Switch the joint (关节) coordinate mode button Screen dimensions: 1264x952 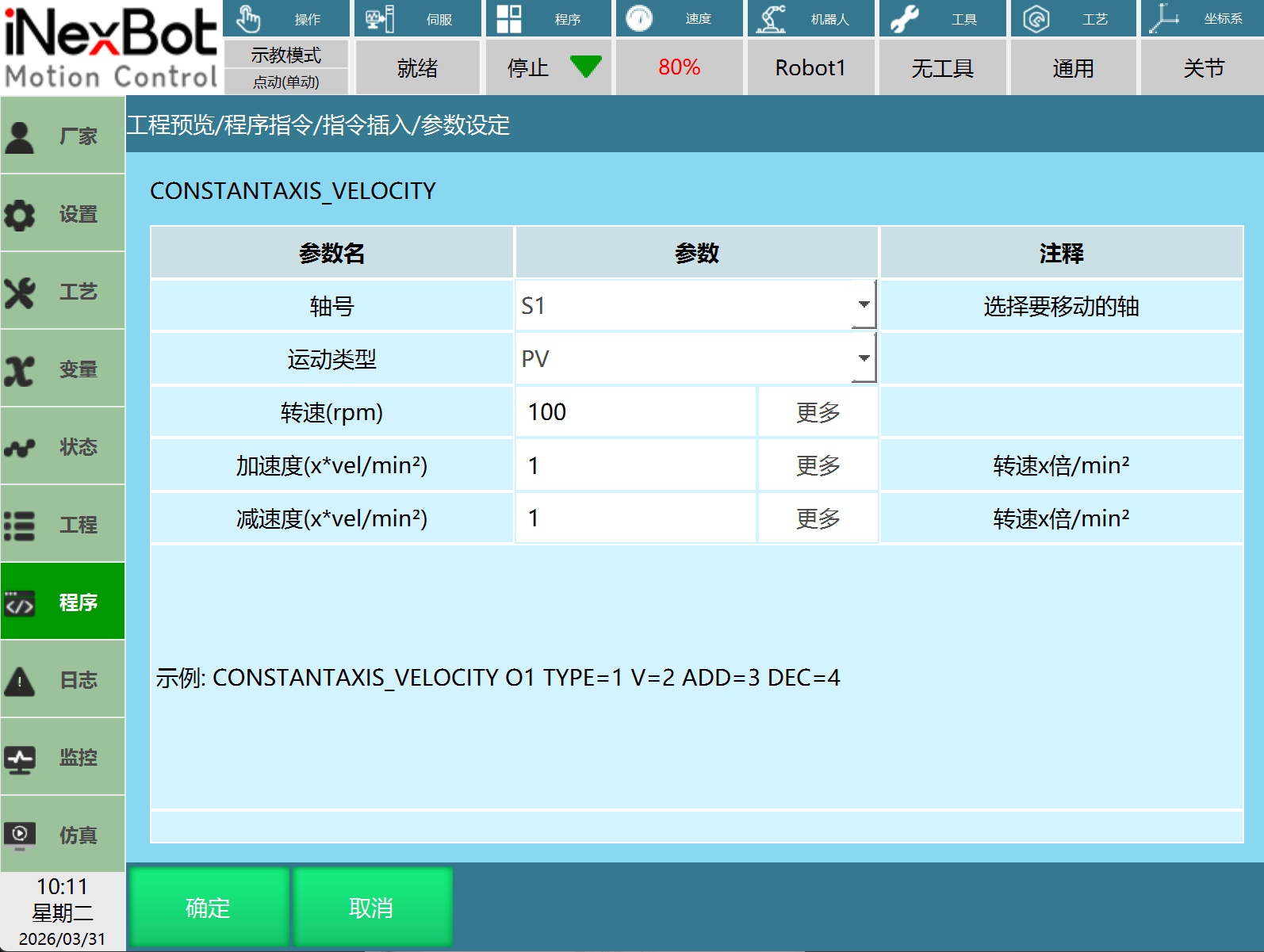[x=1203, y=68]
